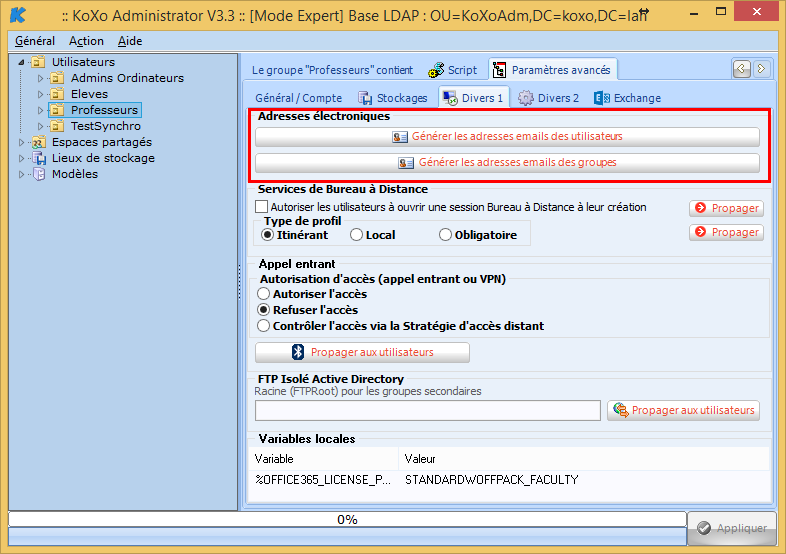786x554 pixels.
Task: Click the group email address card icon
Action: click(x=406, y=163)
